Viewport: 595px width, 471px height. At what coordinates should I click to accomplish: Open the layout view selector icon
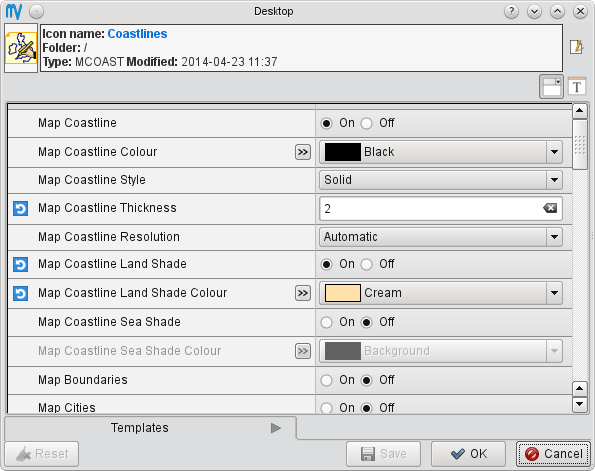point(551,87)
